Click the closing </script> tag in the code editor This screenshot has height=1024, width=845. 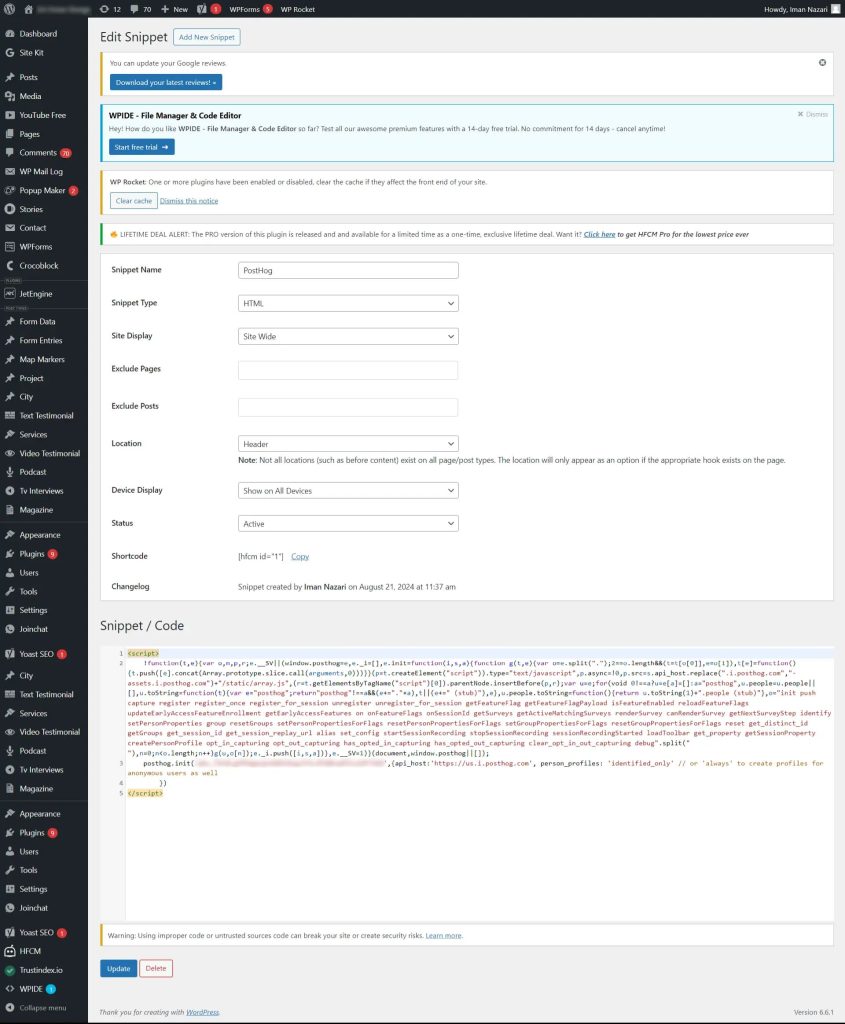[145, 793]
